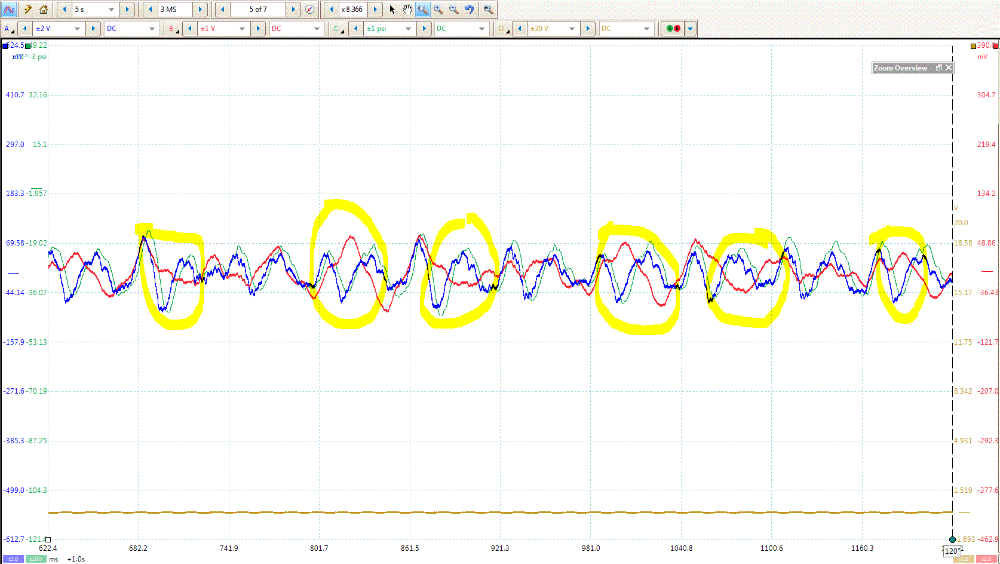This screenshot has width=1000, height=564.
Task: Close the Zoom Overview panel
Action: tap(949, 68)
